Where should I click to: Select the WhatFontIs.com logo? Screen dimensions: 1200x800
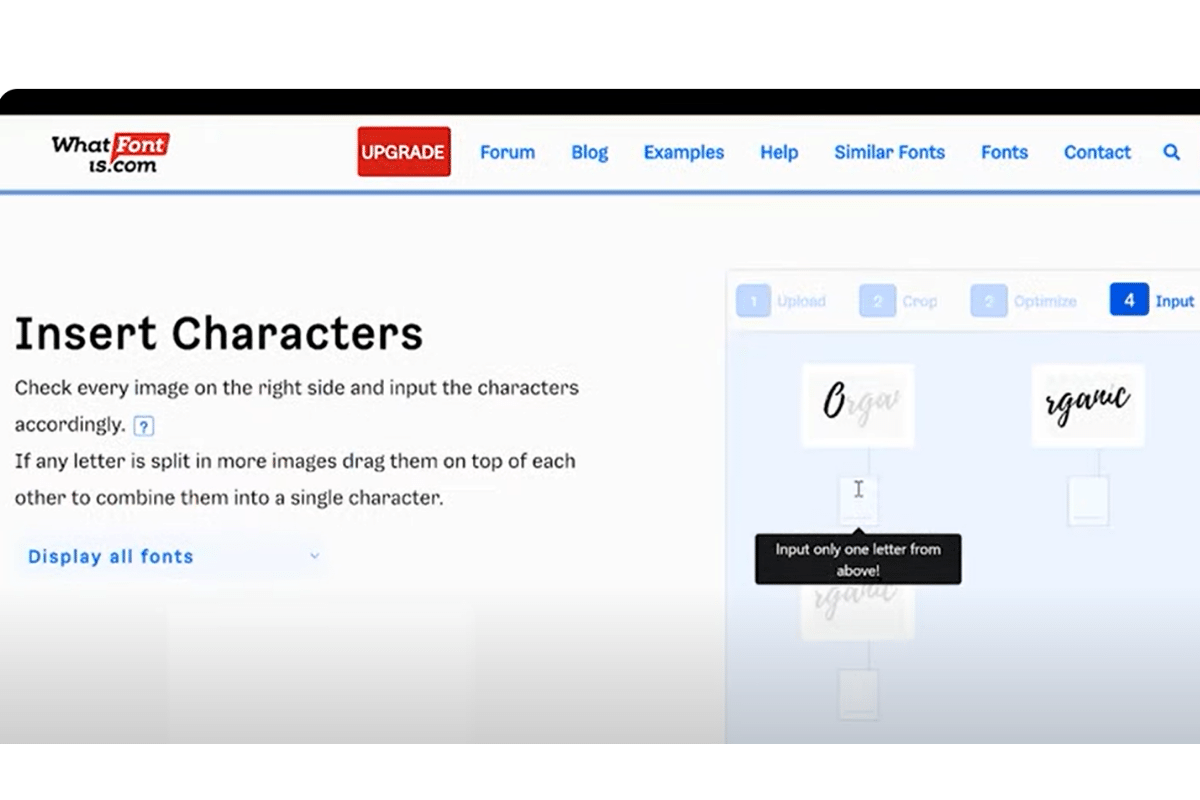pyautogui.click(x=110, y=152)
